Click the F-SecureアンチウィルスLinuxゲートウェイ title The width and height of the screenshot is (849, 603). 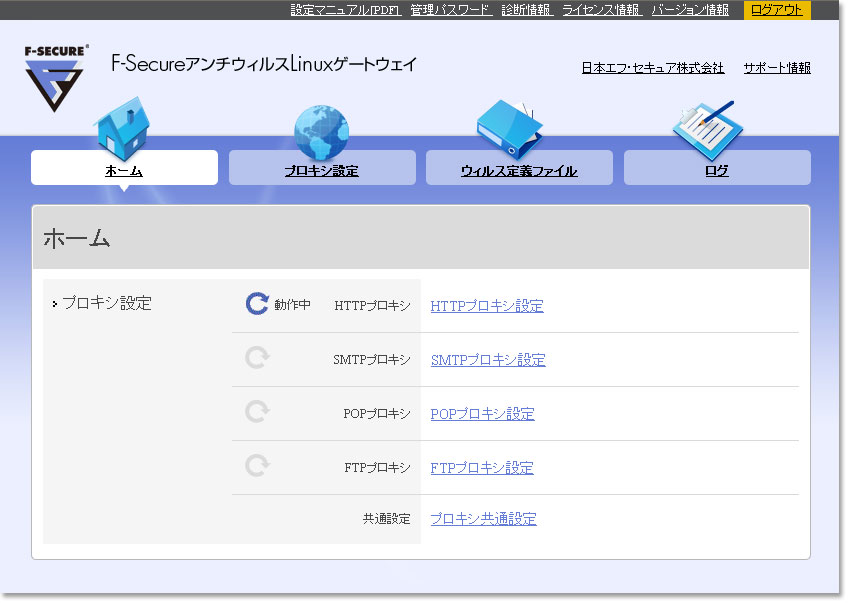264,64
